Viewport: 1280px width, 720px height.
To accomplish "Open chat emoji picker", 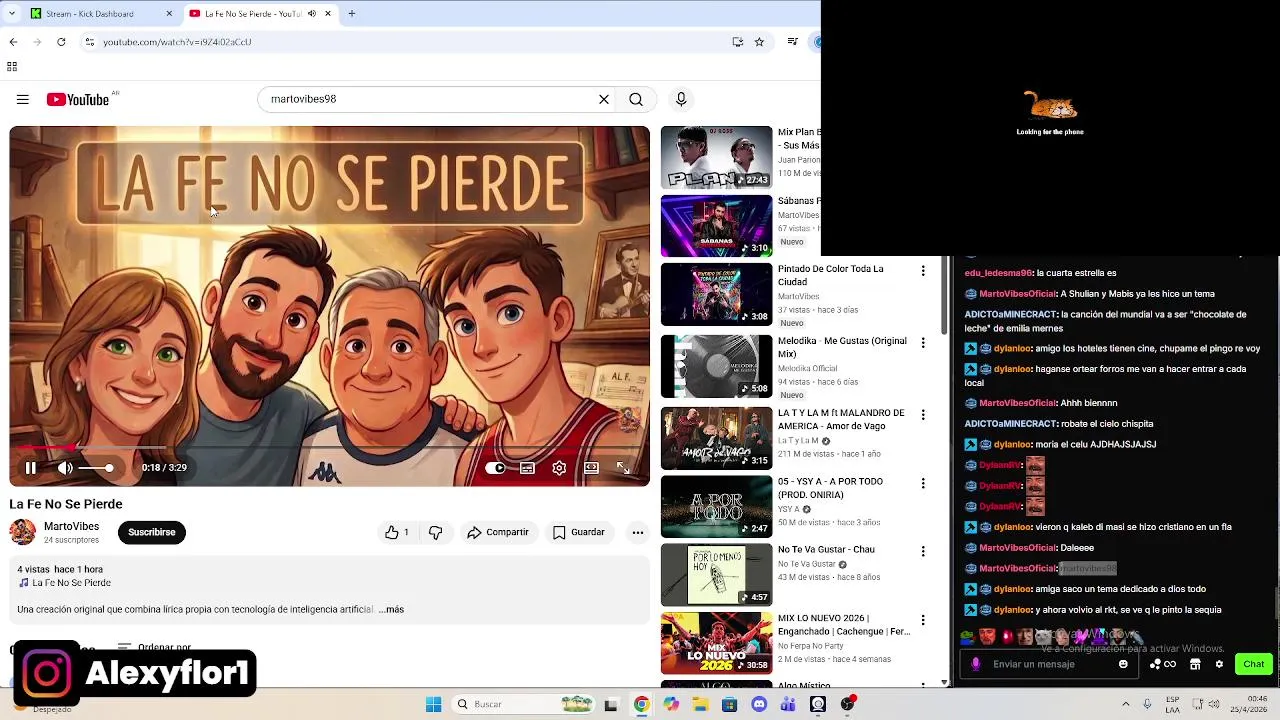I will point(1123,664).
